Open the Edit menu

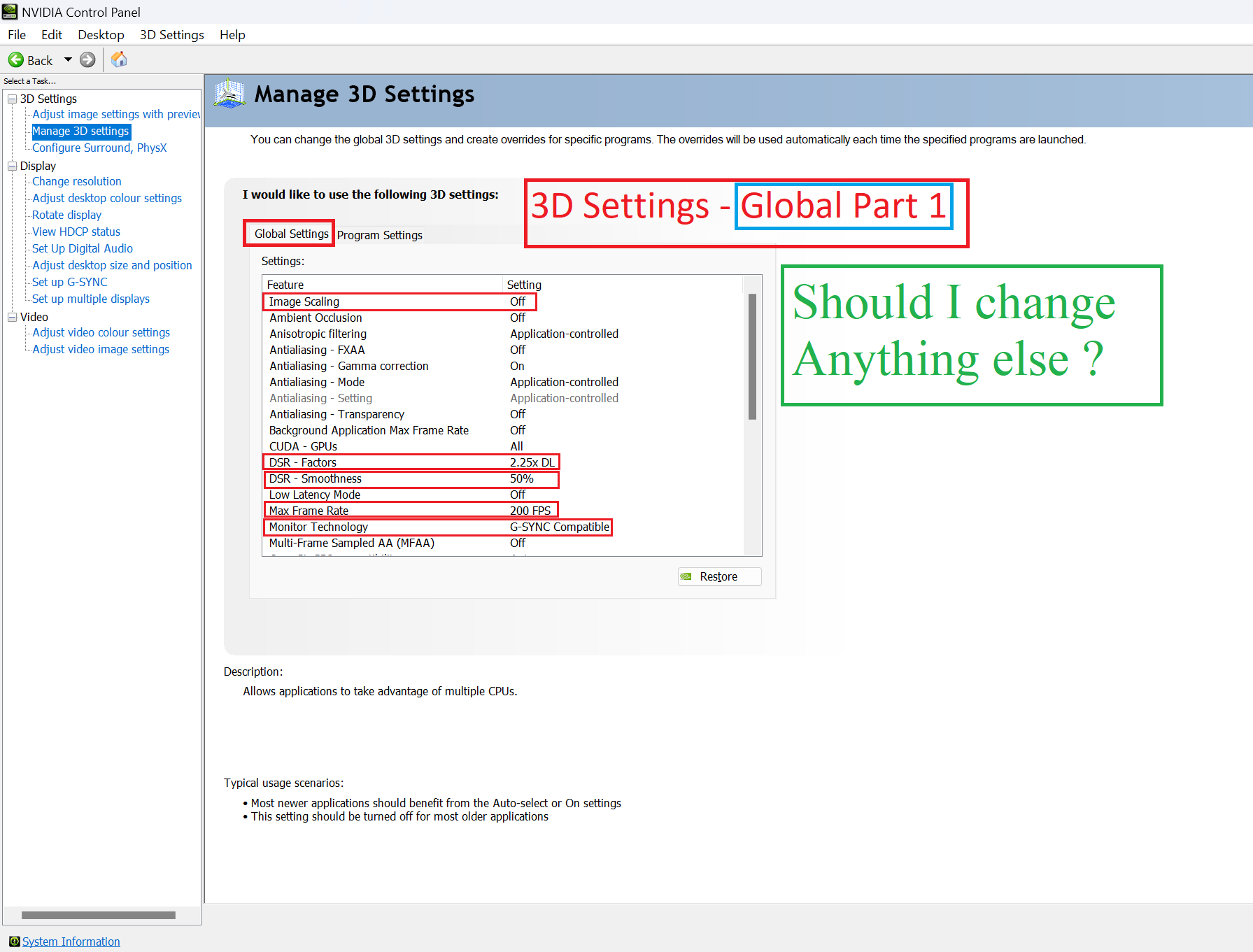[52, 35]
